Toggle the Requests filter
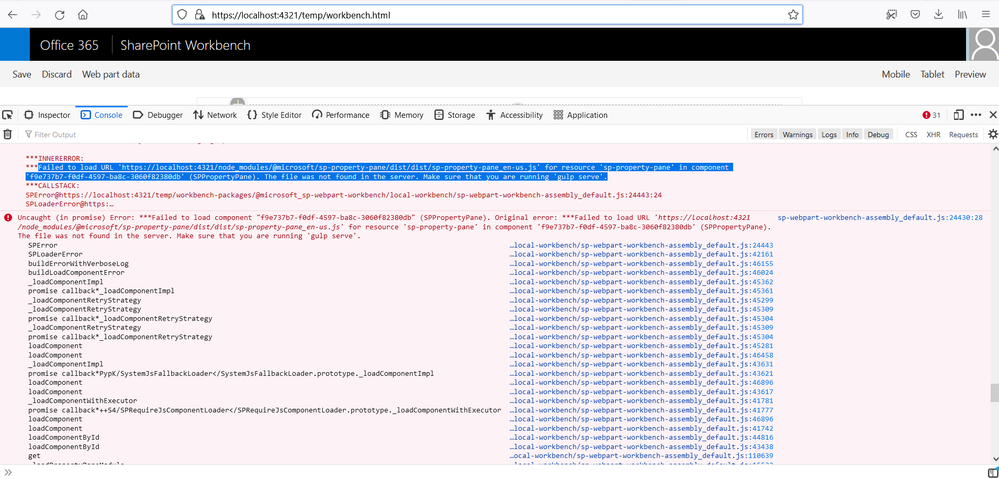 (963, 134)
